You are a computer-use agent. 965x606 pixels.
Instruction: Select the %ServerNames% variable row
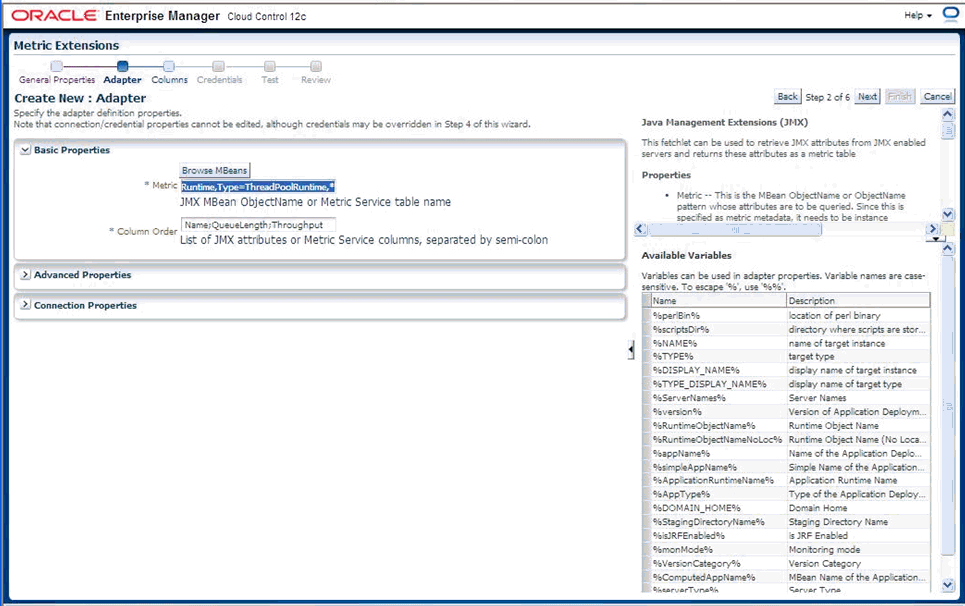click(x=786, y=398)
